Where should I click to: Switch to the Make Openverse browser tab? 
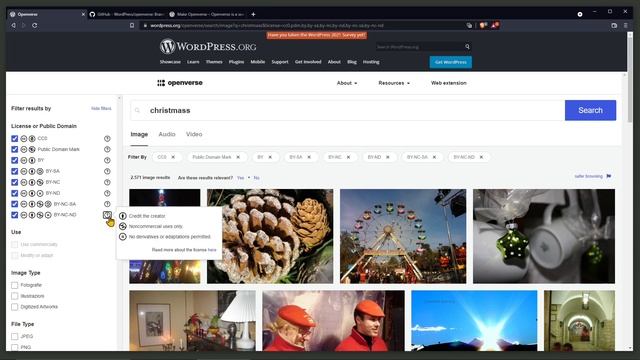click(x=207, y=14)
